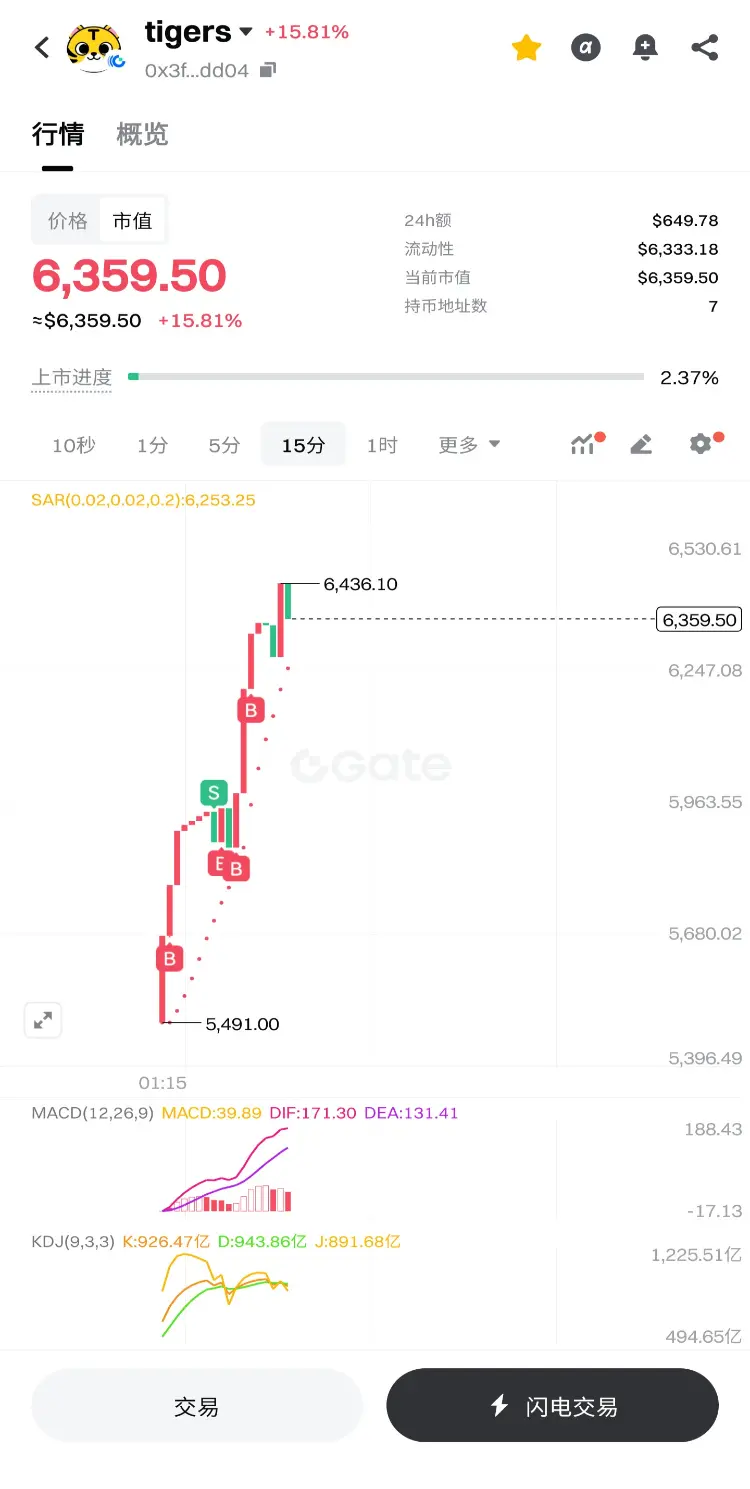
Task: Expand chart to fullscreen
Action: click(x=43, y=1020)
